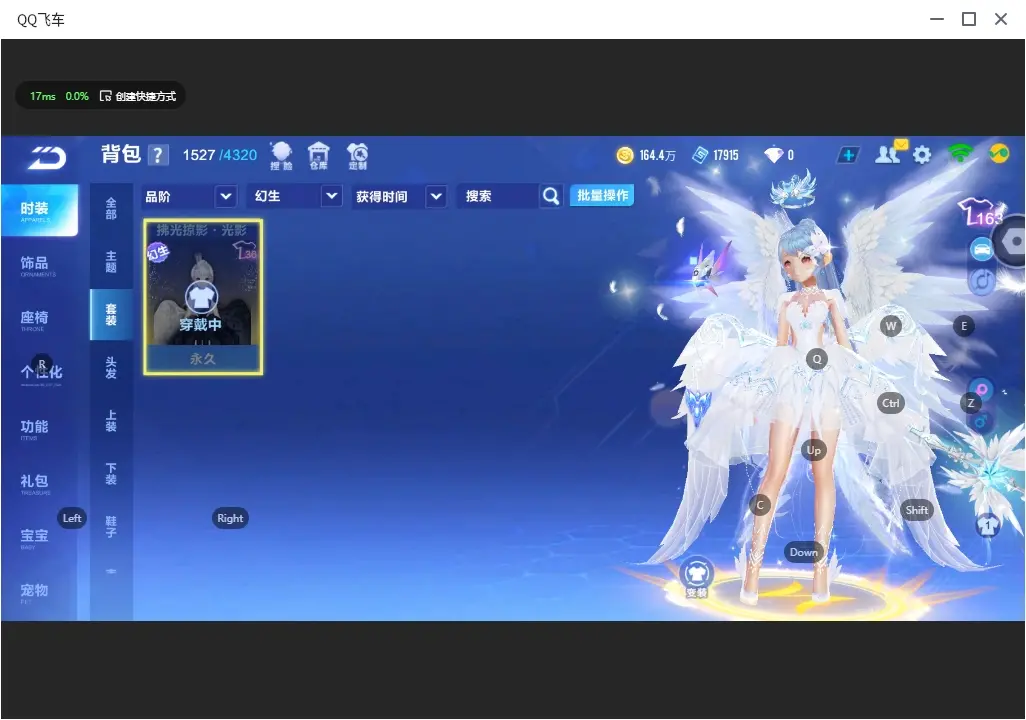1026x720 pixels.
Task: Open the backpack help question mark
Action: [158, 155]
